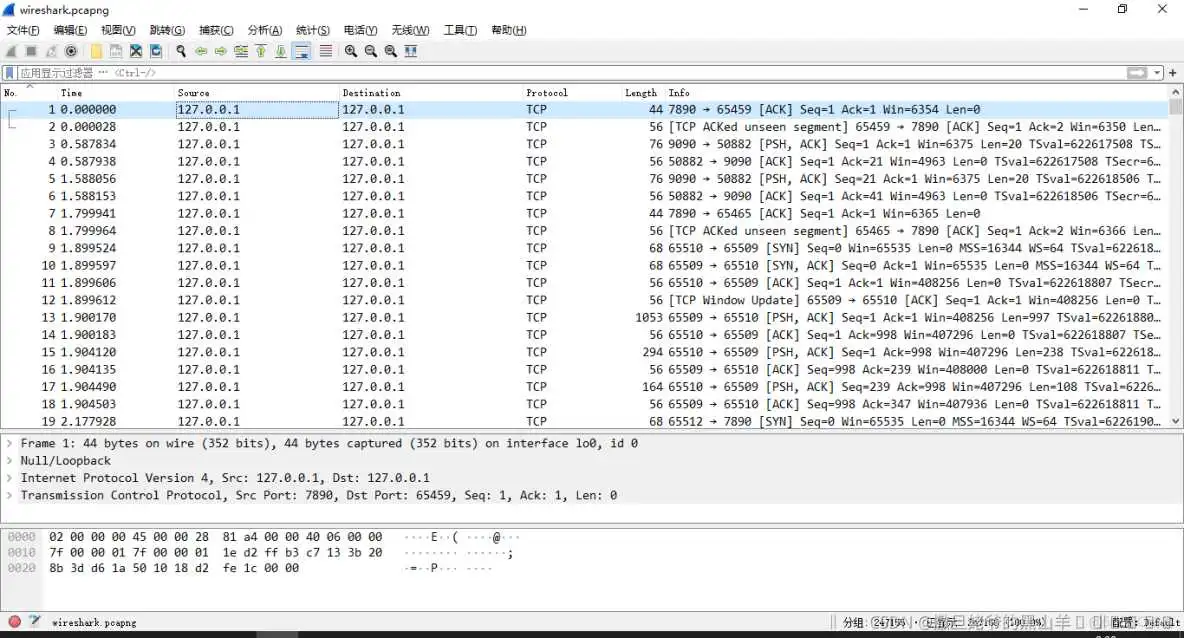Open the display filter history dropdown
The width and height of the screenshot is (1184, 638).
(1157, 72)
